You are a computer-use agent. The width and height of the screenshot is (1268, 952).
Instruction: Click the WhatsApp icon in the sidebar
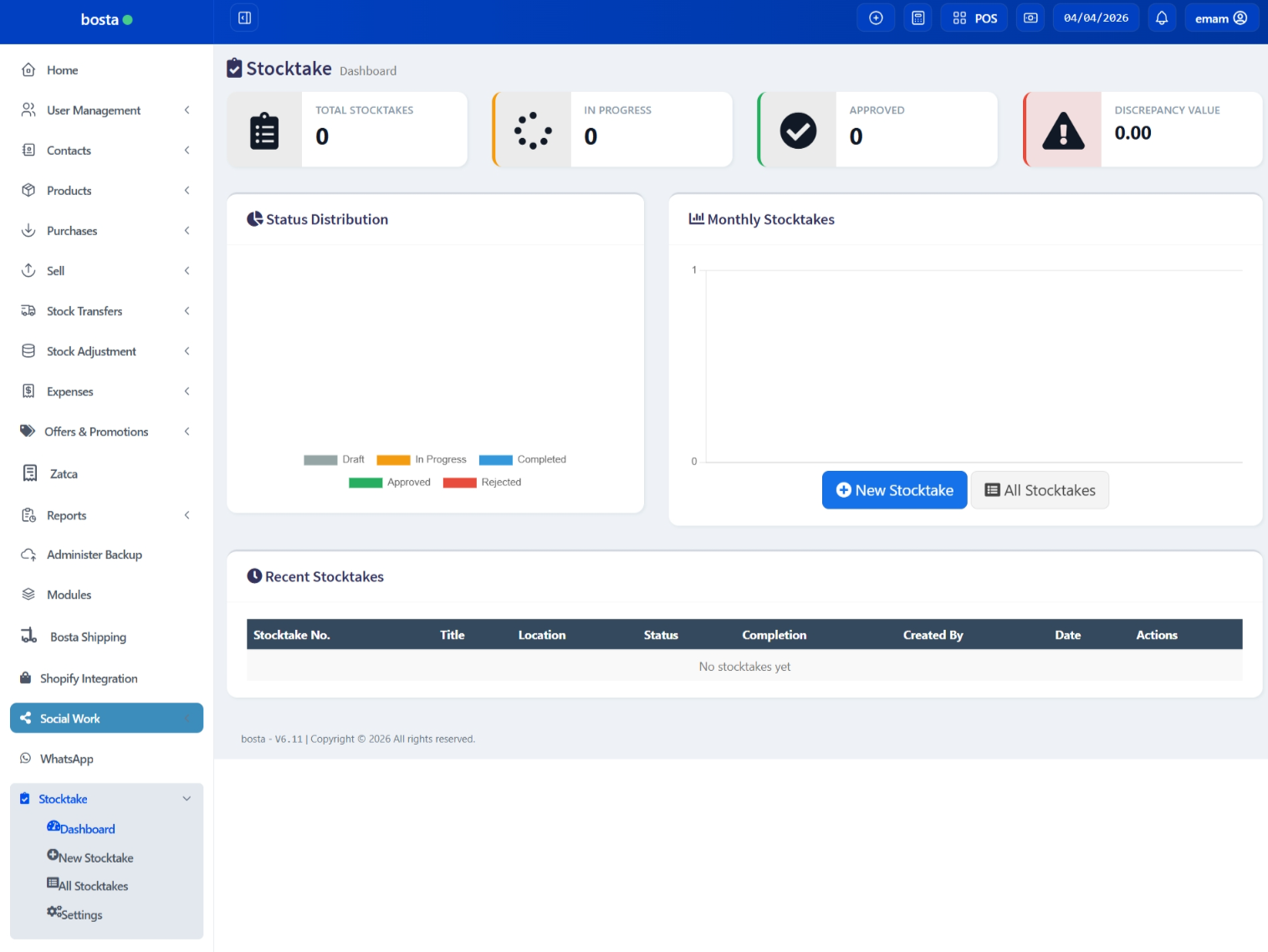point(26,759)
